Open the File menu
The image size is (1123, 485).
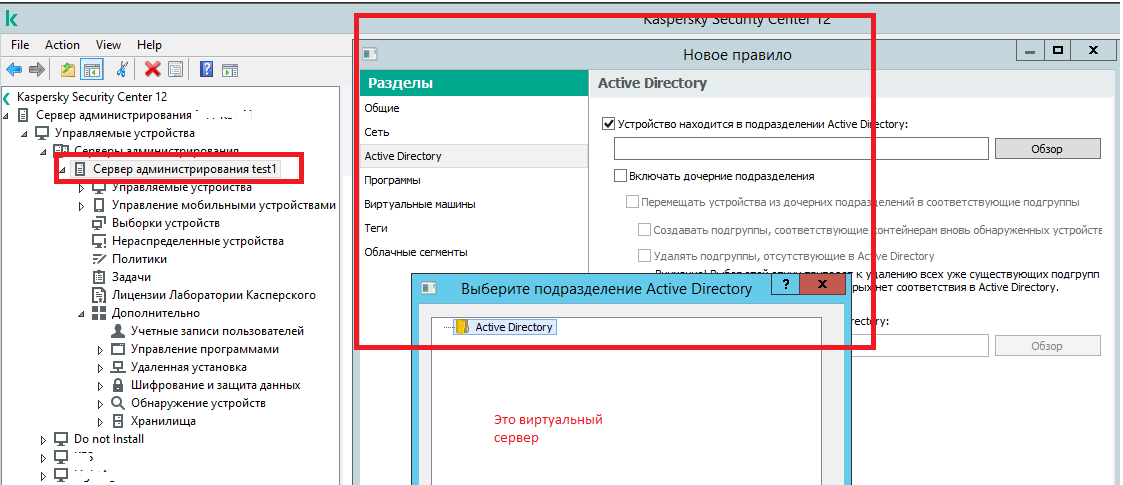tap(20, 44)
